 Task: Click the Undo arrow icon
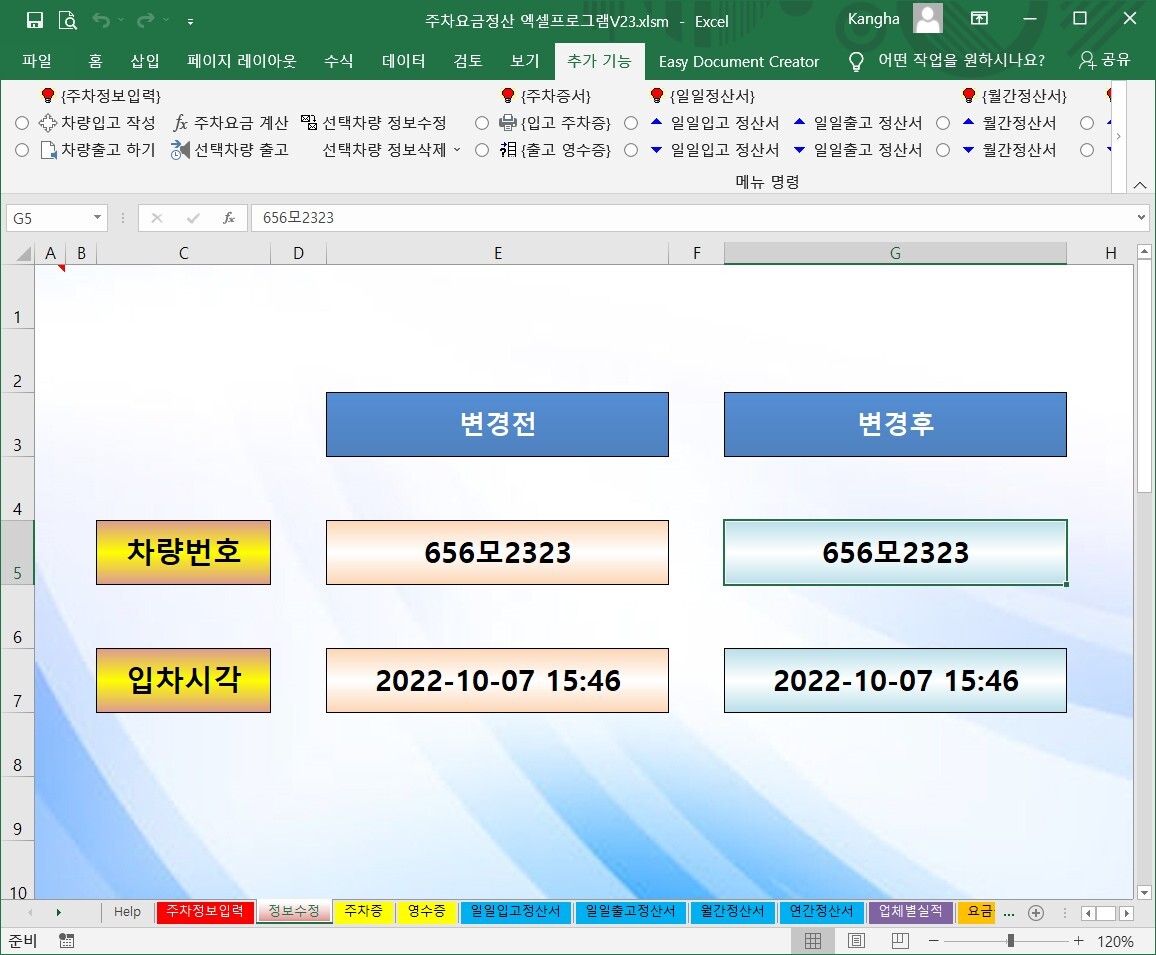tap(101, 21)
